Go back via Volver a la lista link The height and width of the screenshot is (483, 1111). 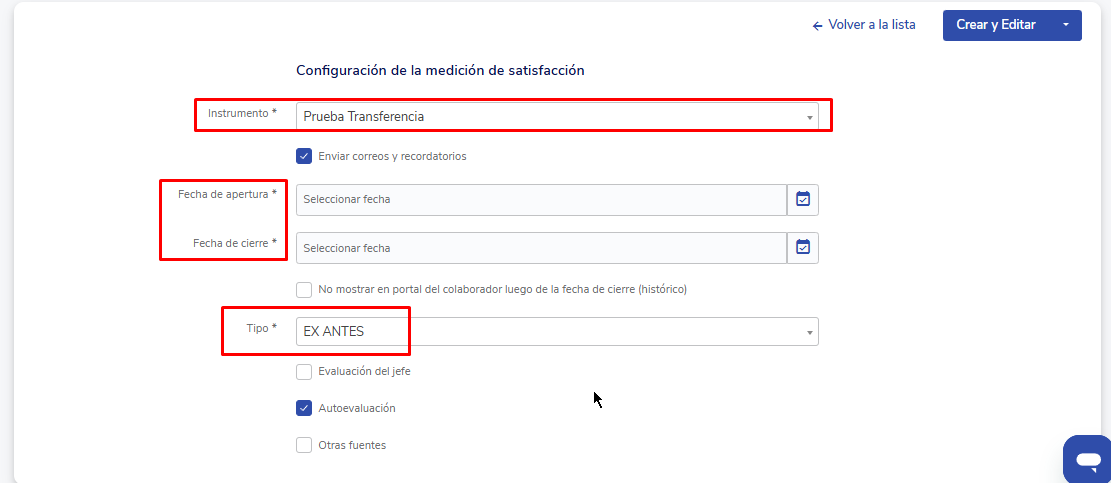click(x=871, y=25)
